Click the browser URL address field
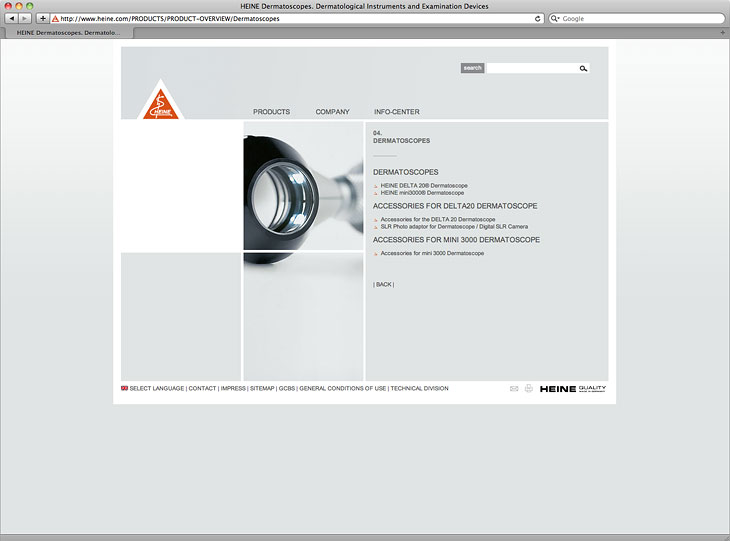 tap(296, 19)
